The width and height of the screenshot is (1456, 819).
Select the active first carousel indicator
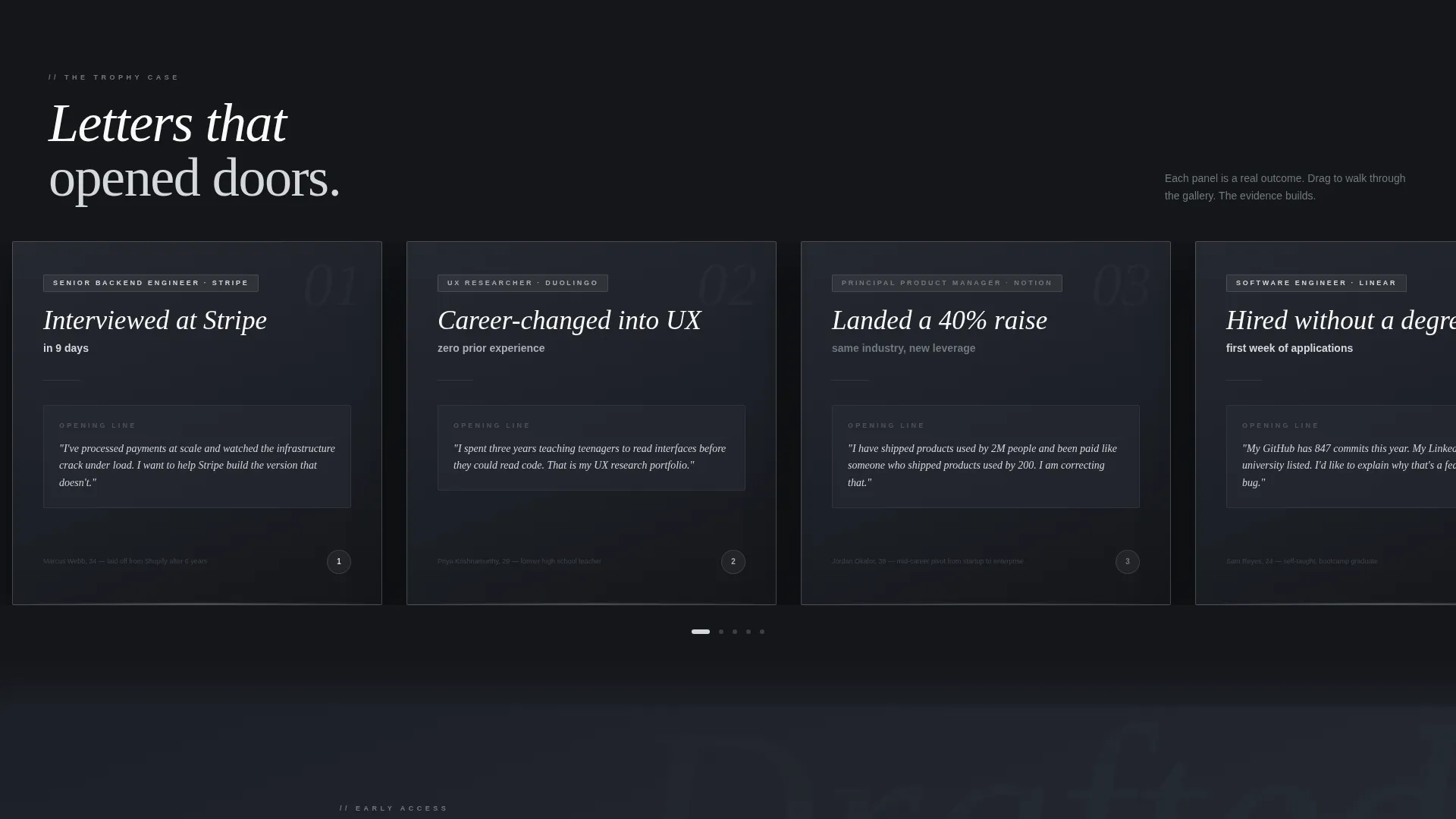pyautogui.click(x=701, y=632)
